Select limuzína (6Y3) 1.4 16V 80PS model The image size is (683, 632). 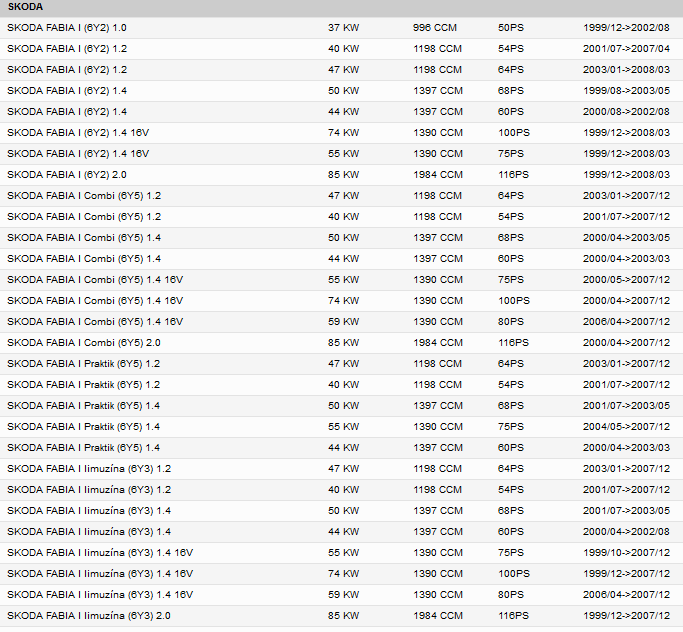(100, 595)
